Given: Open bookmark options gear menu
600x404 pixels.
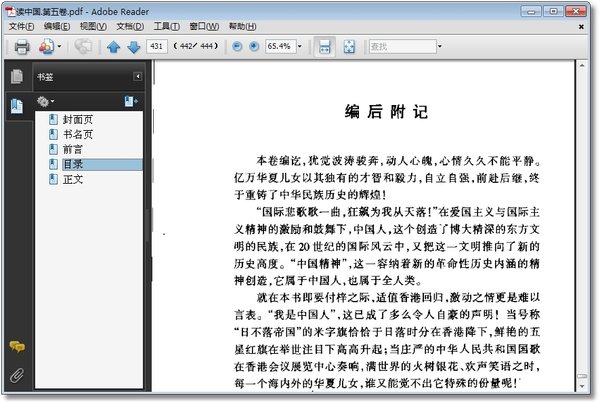Looking at the screenshot, I should pyautogui.click(x=45, y=101).
